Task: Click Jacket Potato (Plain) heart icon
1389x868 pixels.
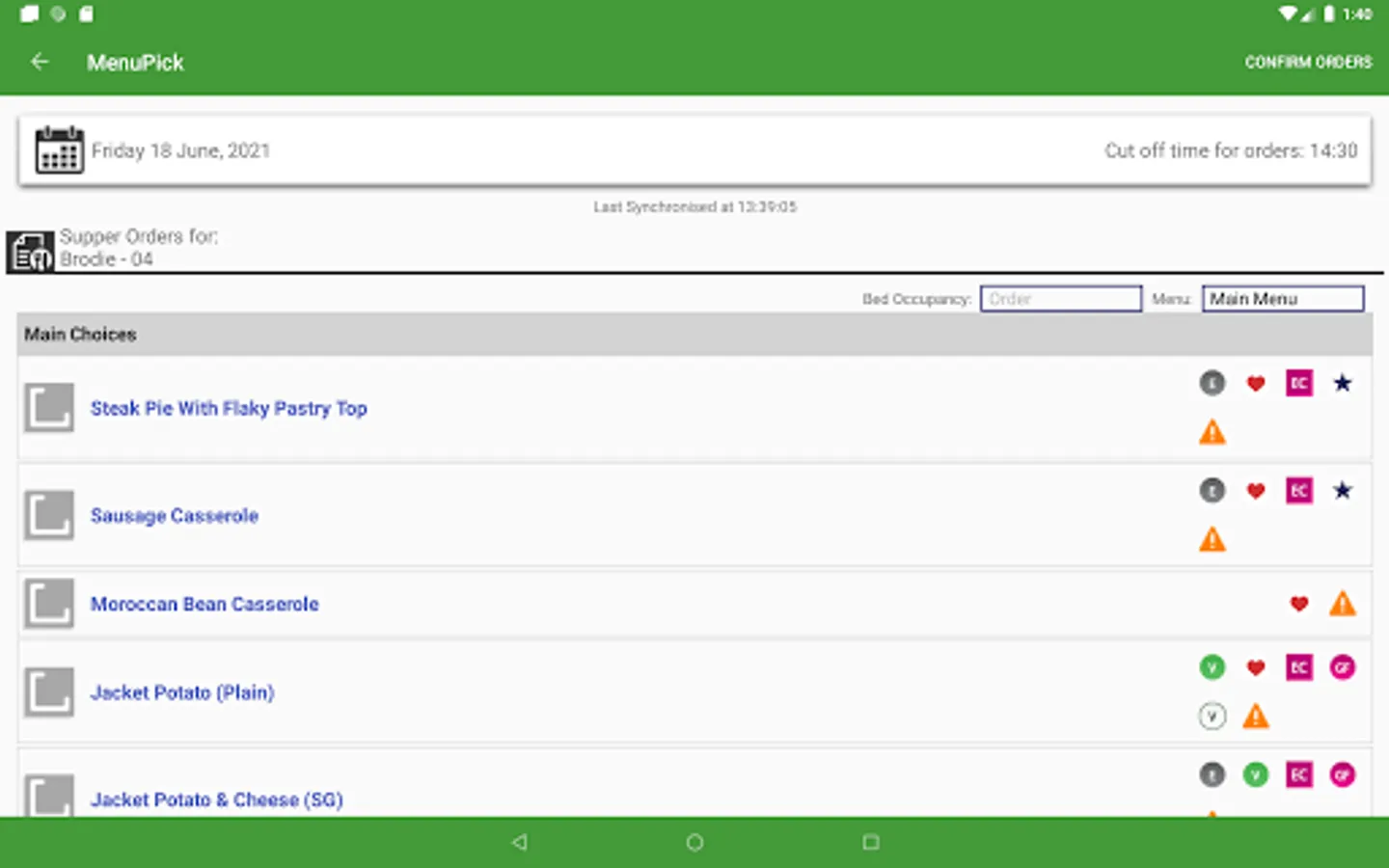Action: 1256,667
